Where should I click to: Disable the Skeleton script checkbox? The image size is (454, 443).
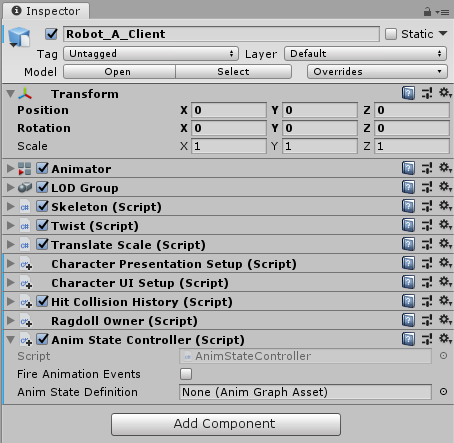(42, 206)
